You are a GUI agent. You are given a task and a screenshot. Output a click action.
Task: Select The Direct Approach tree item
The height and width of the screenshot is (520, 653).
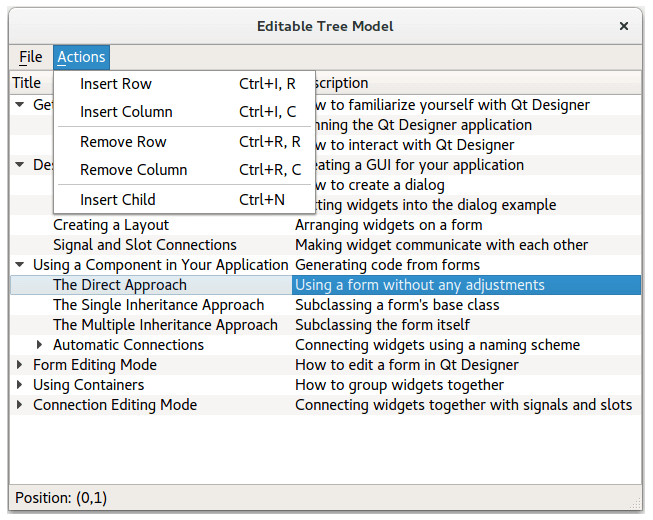coord(119,285)
